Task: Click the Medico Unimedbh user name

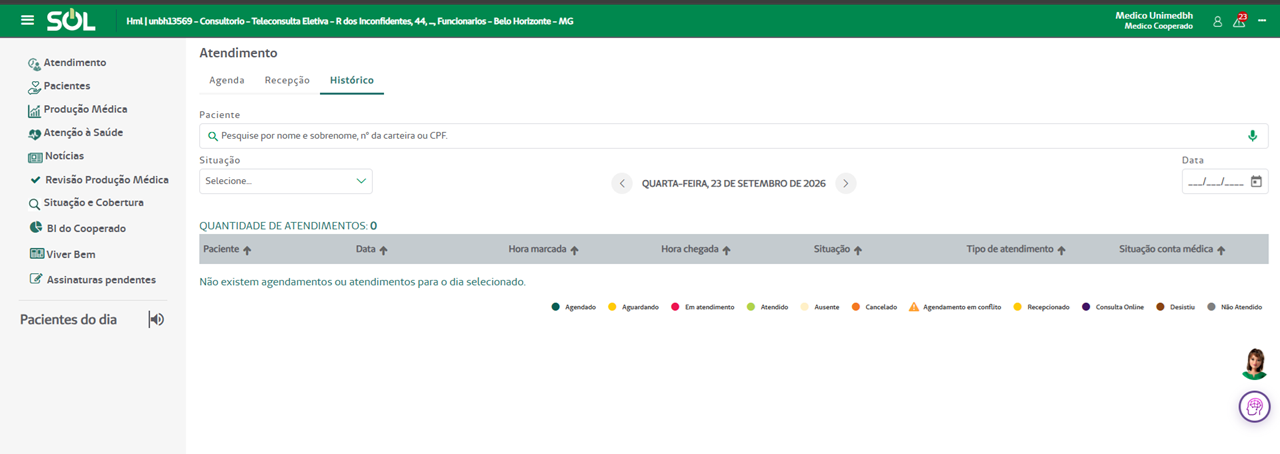Action: pyautogui.click(x=1154, y=15)
